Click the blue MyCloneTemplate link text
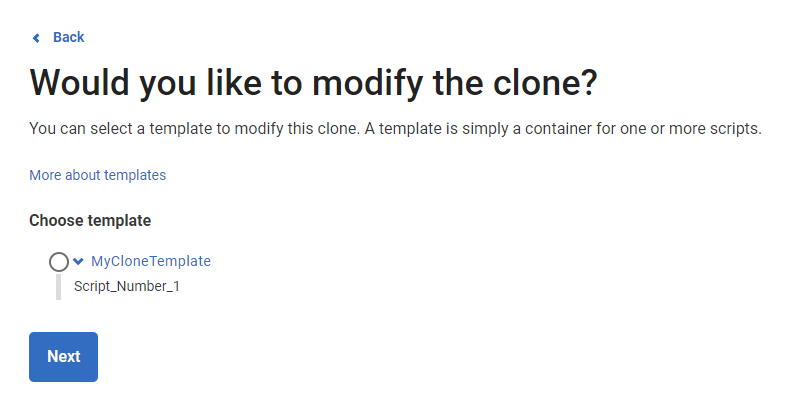This screenshot has height=407, width=790. pyautogui.click(x=151, y=261)
